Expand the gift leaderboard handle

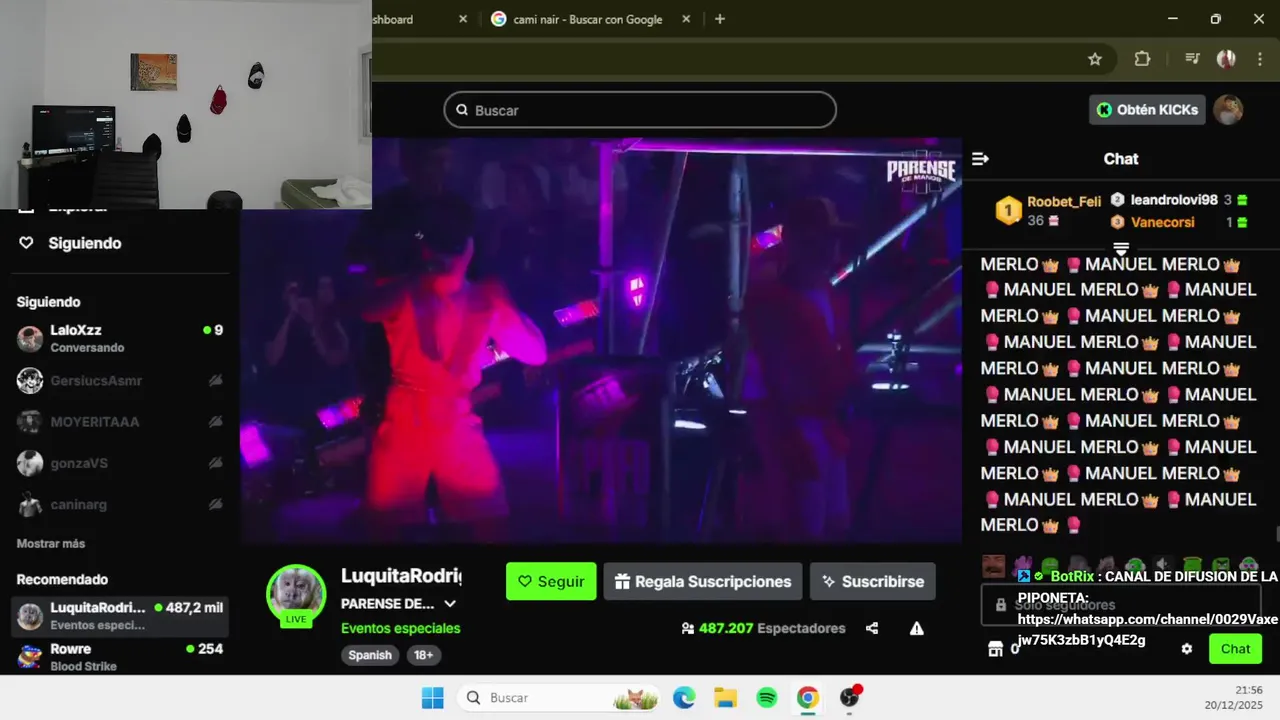point(1121,249)
